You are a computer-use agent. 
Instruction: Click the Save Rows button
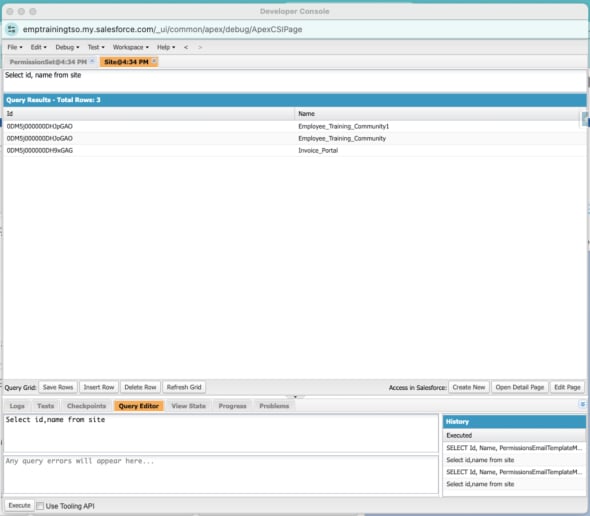(58, 387)
